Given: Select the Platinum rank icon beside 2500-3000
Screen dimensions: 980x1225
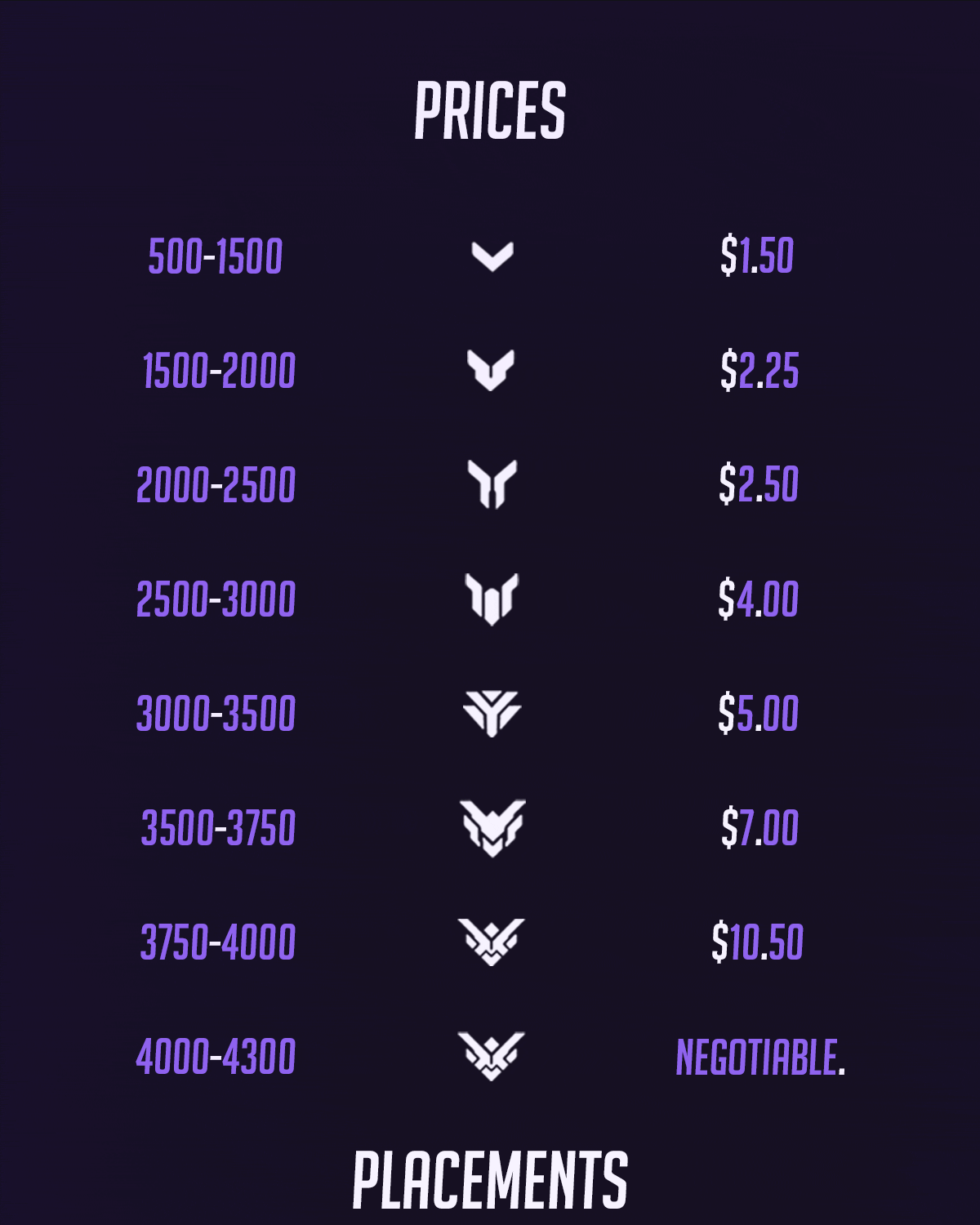Looking at the screenshot, I should (x=492, y=599).
